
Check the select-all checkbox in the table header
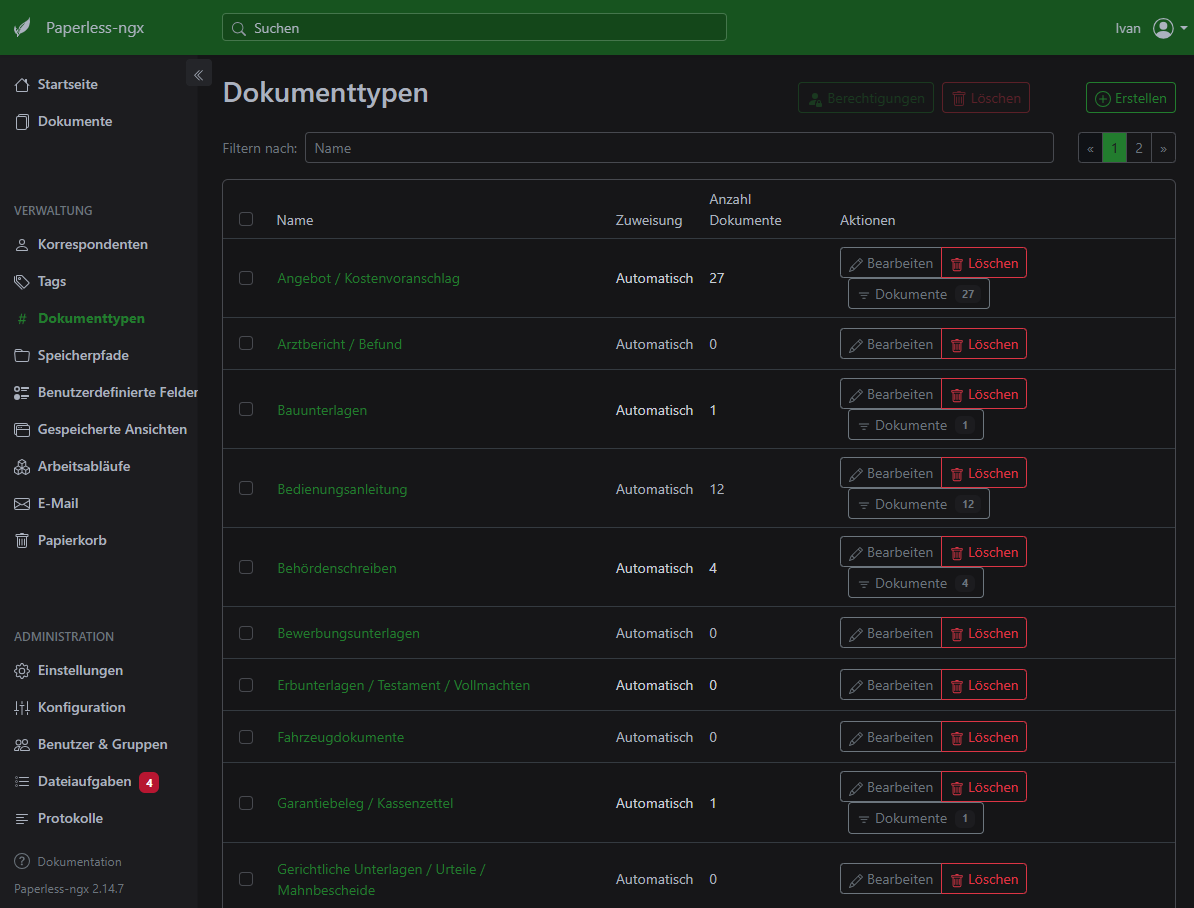click(x=246, y=218)
